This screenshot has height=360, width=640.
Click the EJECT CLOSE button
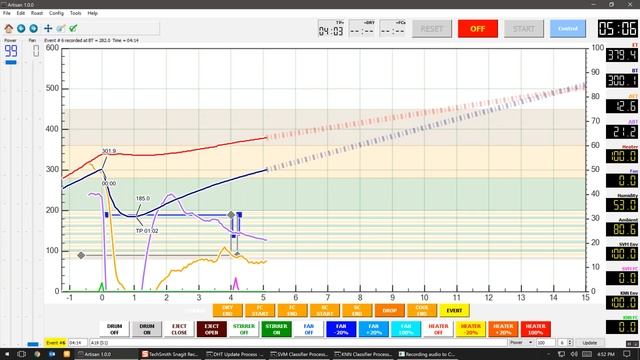click(179, 329)
